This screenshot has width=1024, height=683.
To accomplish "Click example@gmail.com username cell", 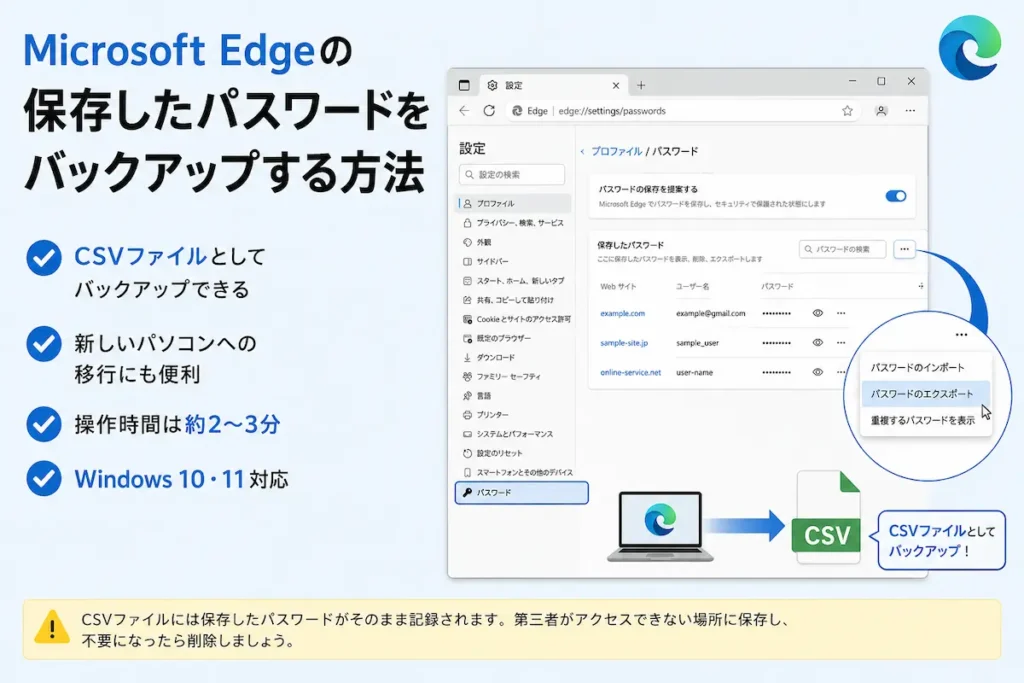I will [711, 313].
